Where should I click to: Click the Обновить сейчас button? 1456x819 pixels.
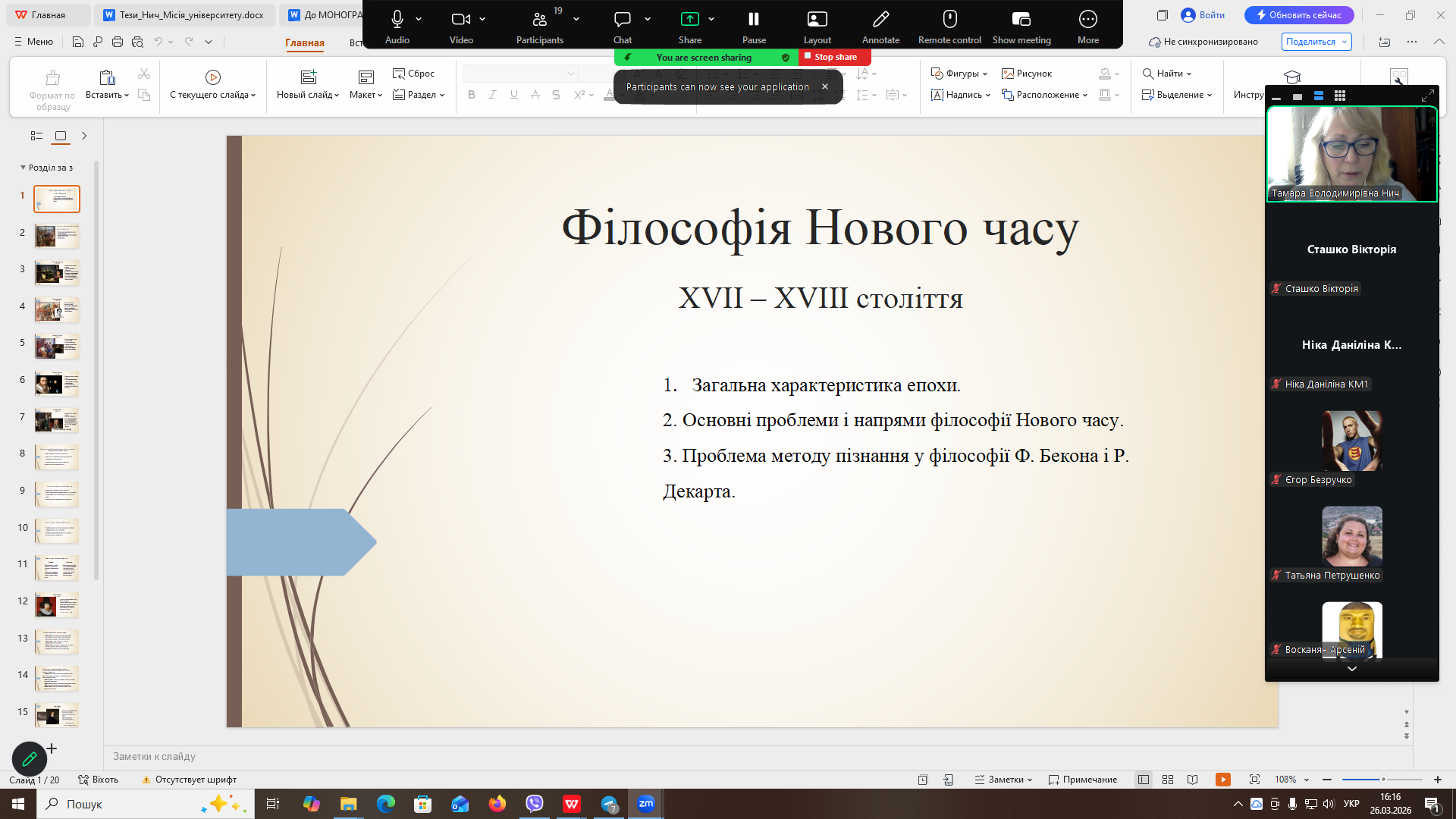[1298, 15]
